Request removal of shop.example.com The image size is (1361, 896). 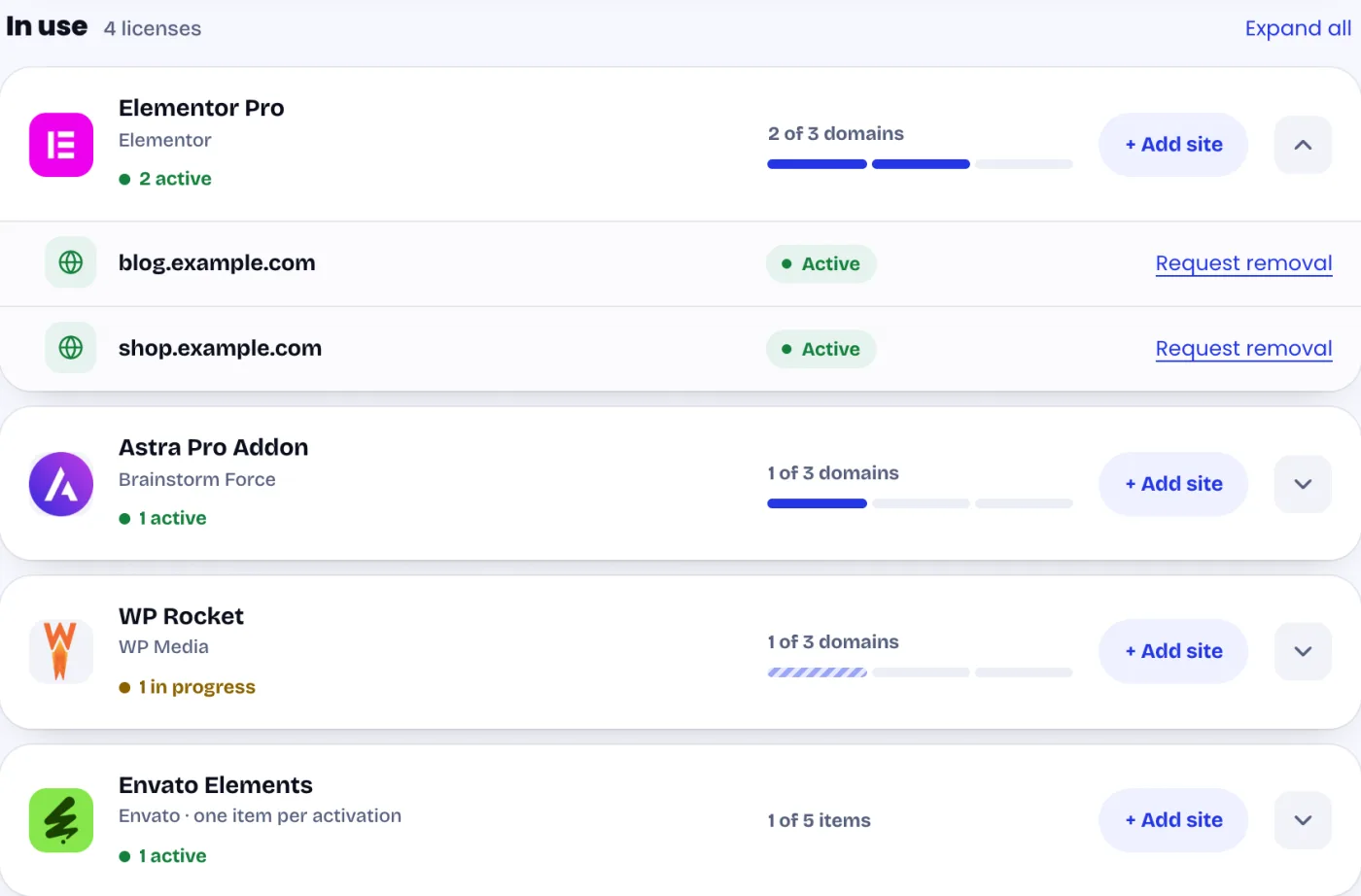(1243, 349)
